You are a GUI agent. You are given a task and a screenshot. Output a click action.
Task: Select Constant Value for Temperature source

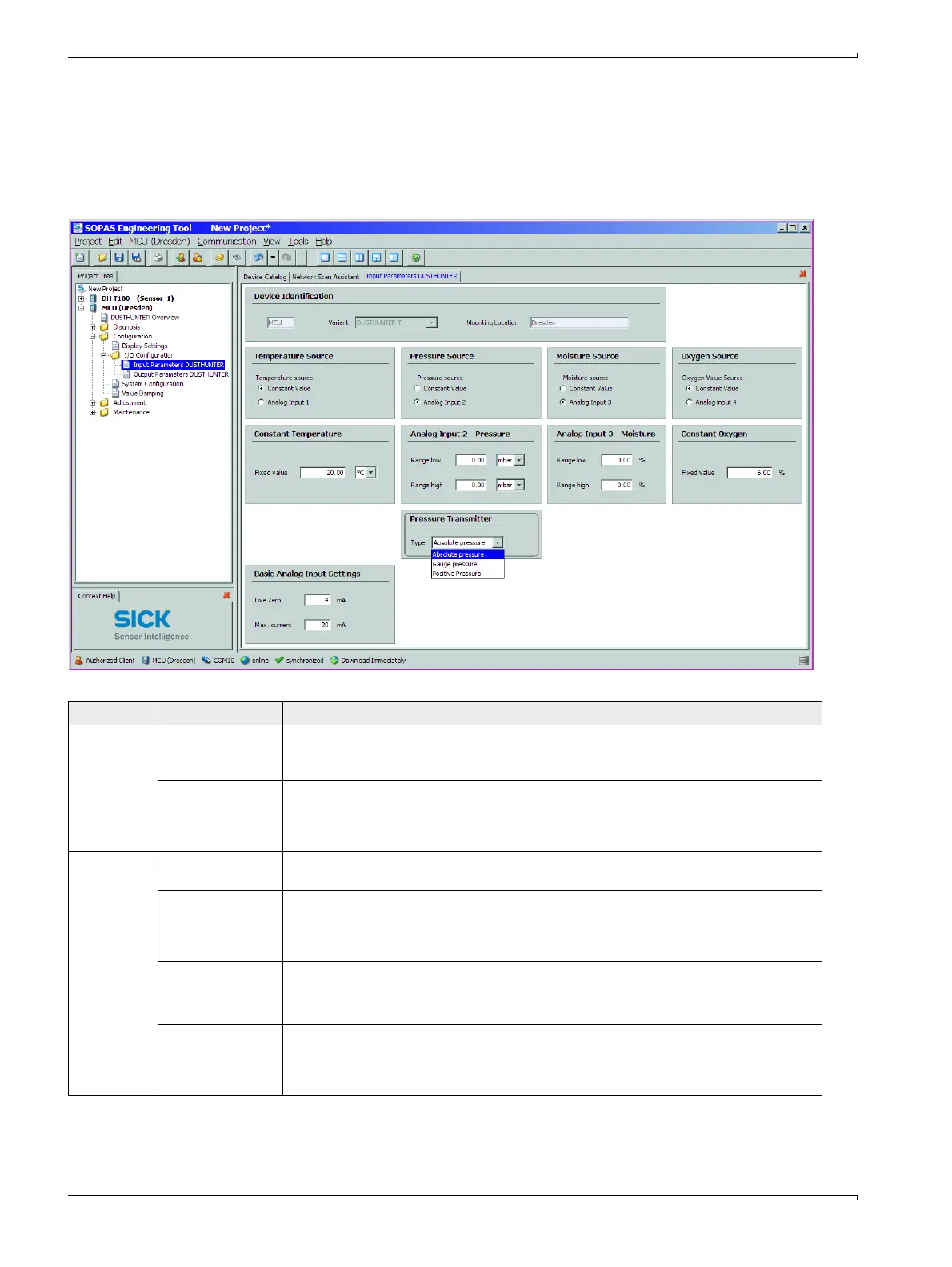261,389
